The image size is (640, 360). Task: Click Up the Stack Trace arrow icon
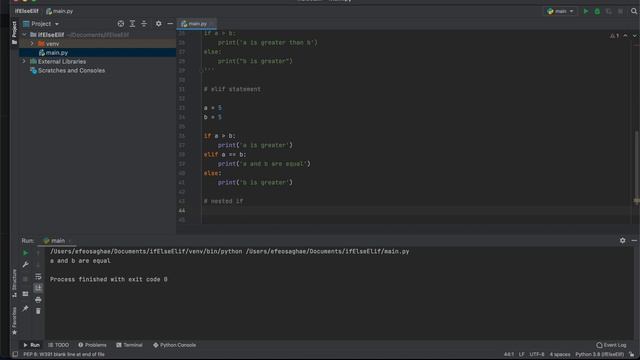(38, 253)
